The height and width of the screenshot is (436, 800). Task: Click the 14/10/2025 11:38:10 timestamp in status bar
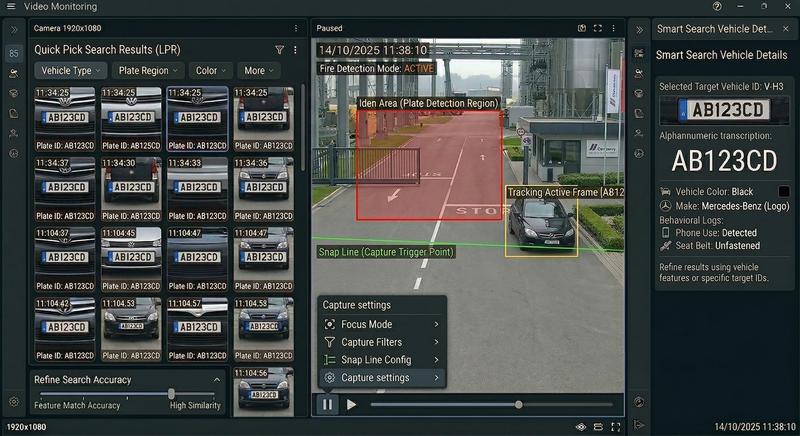[x=755, y=427]
